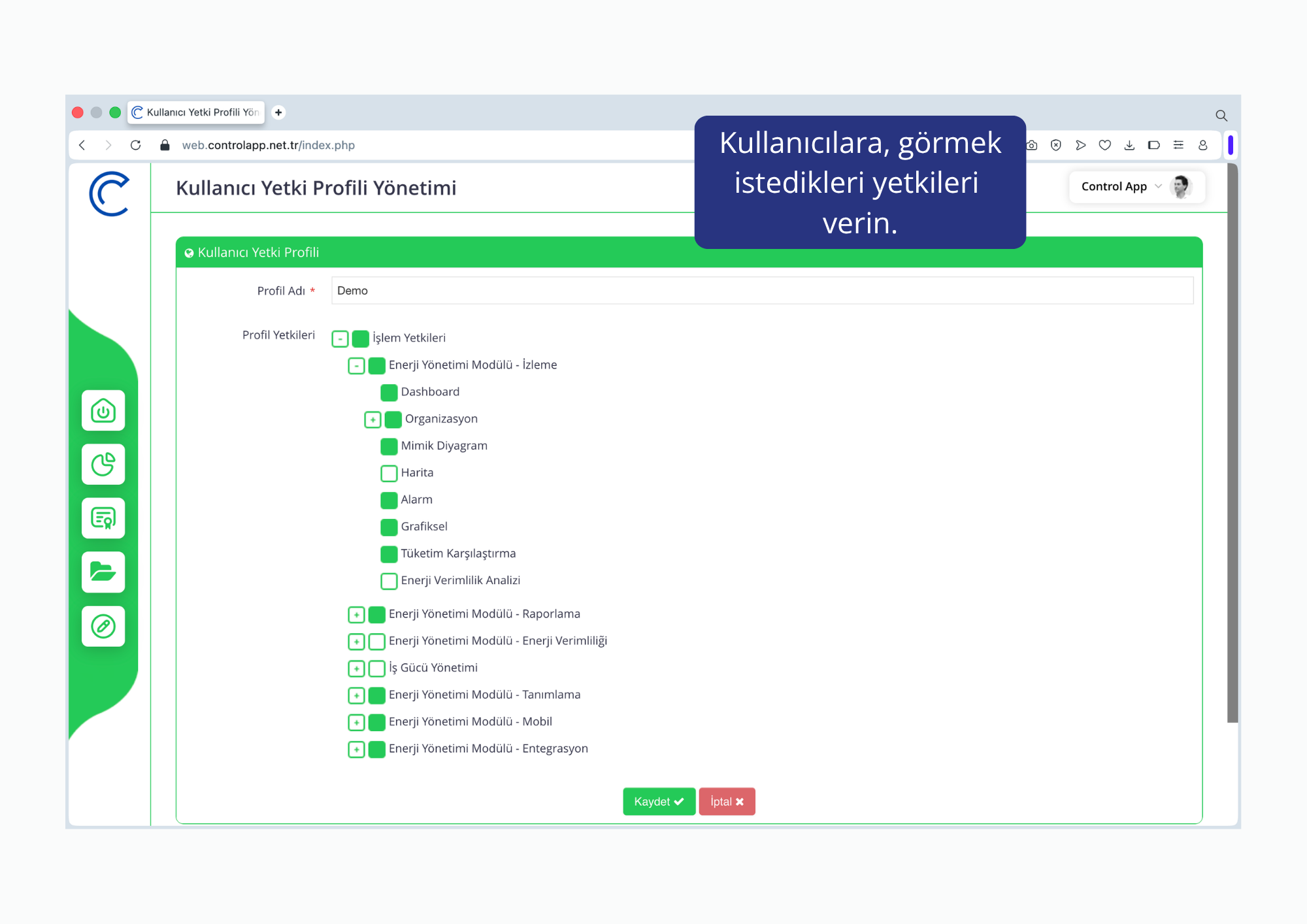Open the certificate report sidebar icon
This screenshot has width=1307, height=924.
(x=103, y=518)
